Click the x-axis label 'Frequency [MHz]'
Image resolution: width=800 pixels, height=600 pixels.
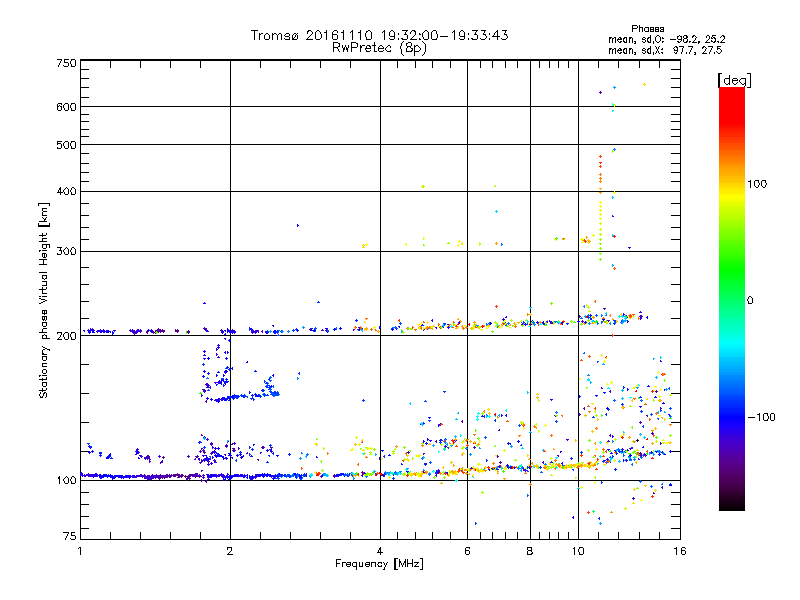tap(379, 564)
